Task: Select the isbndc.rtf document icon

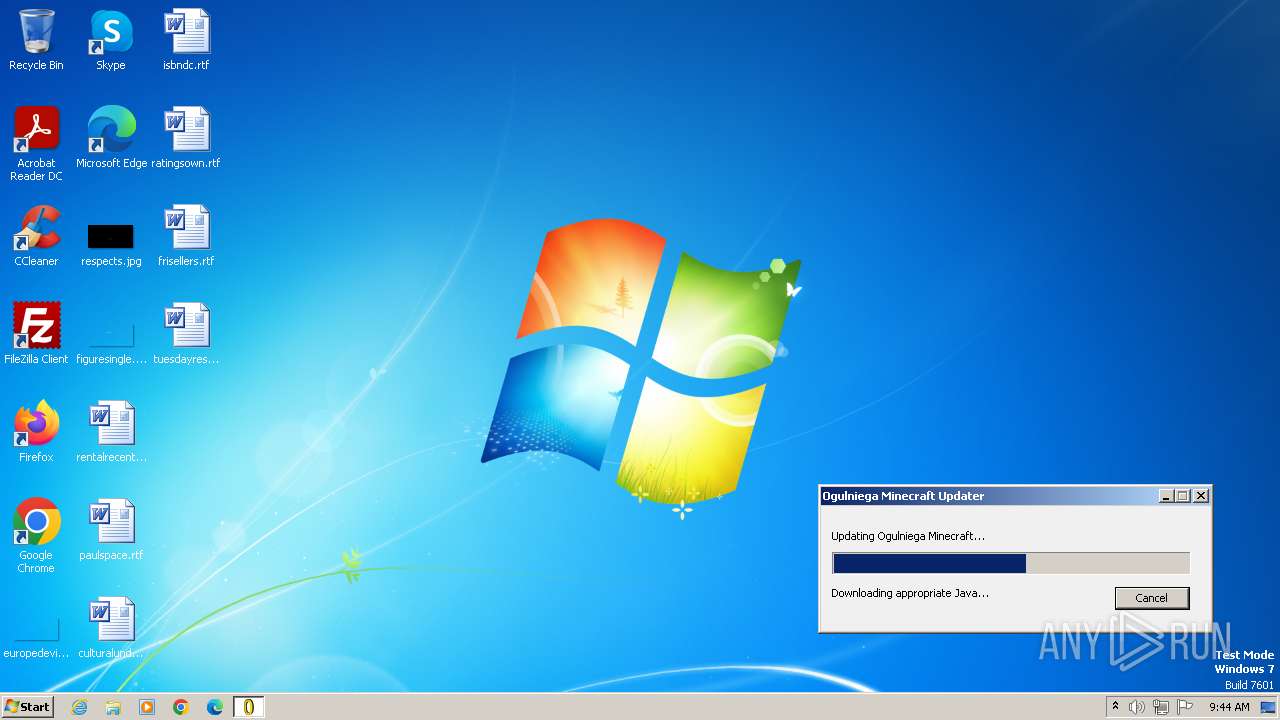Action: click(x=186, y=40)
